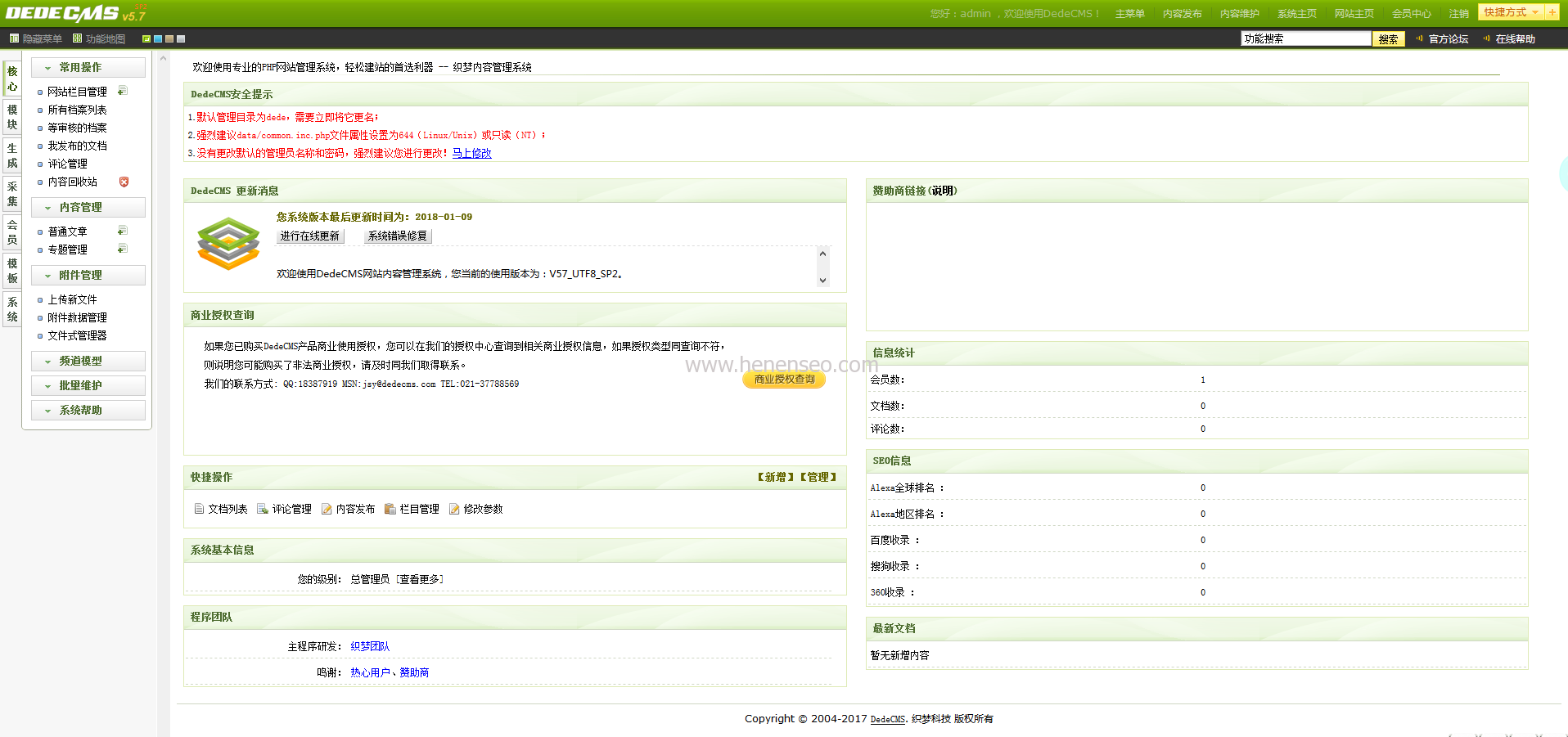Switch to the 会员 sidebar tab
The height and width of the screenshot is (737, 1568).
(12, 232)
